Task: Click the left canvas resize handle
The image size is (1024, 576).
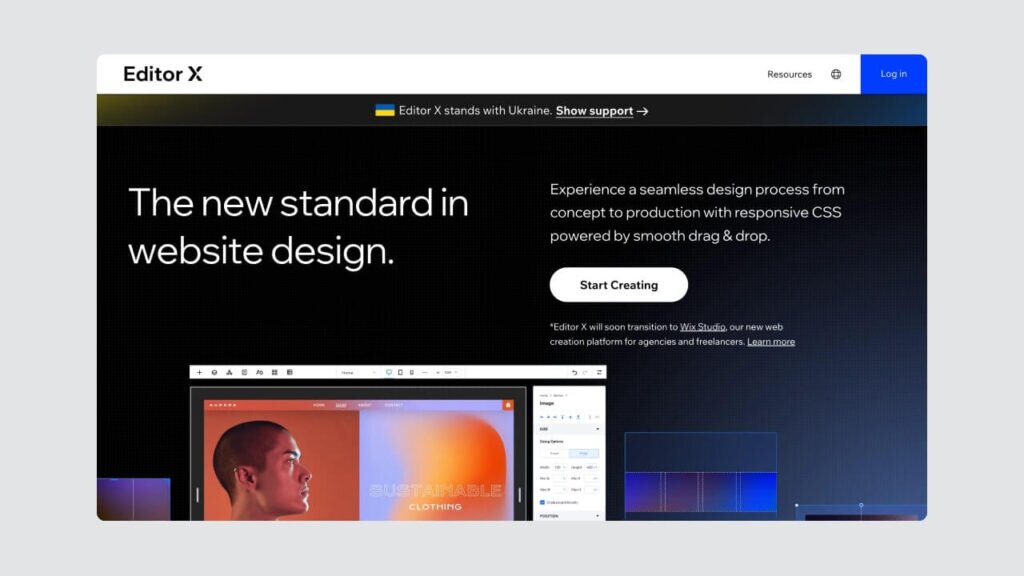Action: (197, 495)
